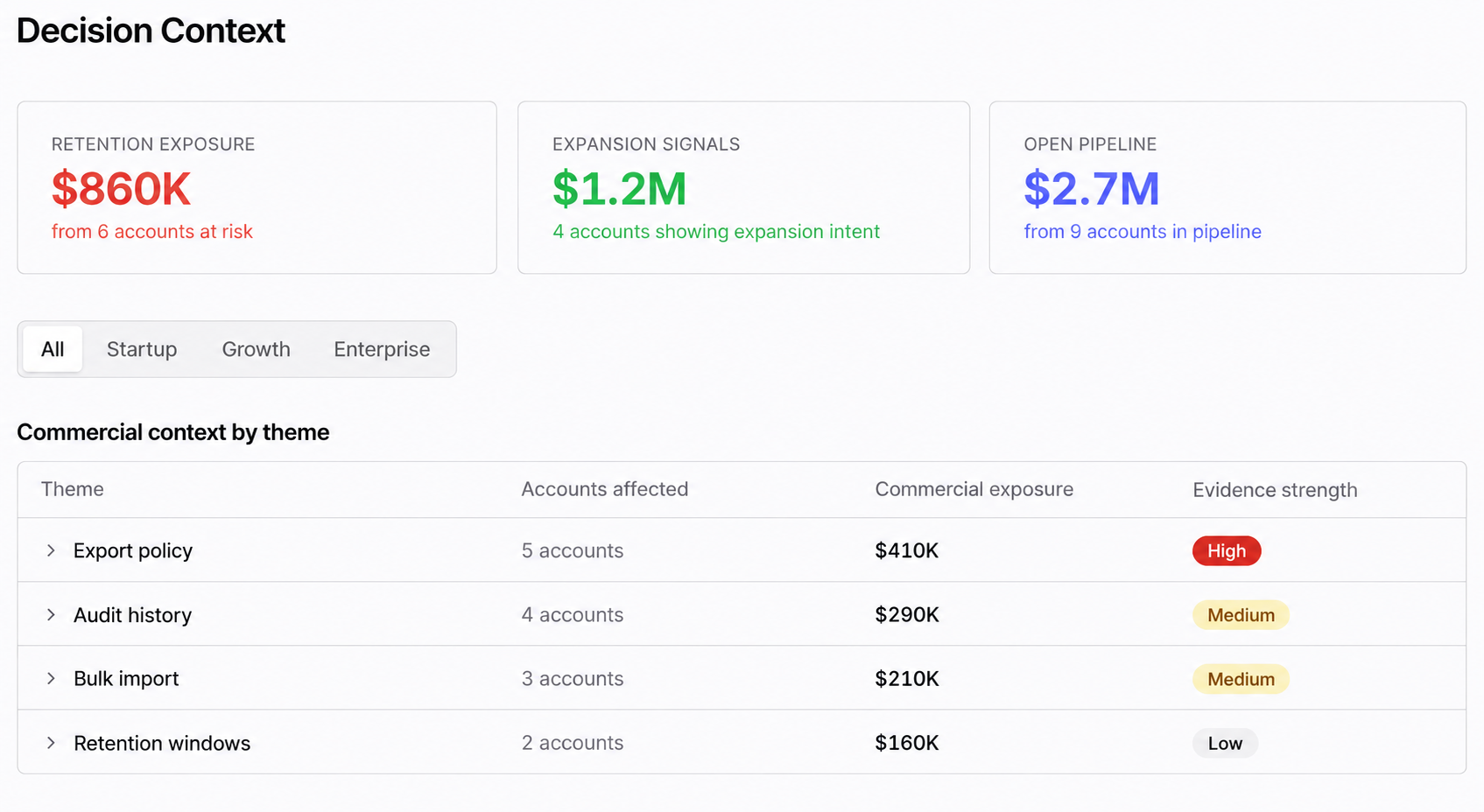Image resolution: width=1484 pixels, height=812 pixels.
Task: Click the Evidence strength column header
Action: pyautogui.click(x=1275, y=490)
